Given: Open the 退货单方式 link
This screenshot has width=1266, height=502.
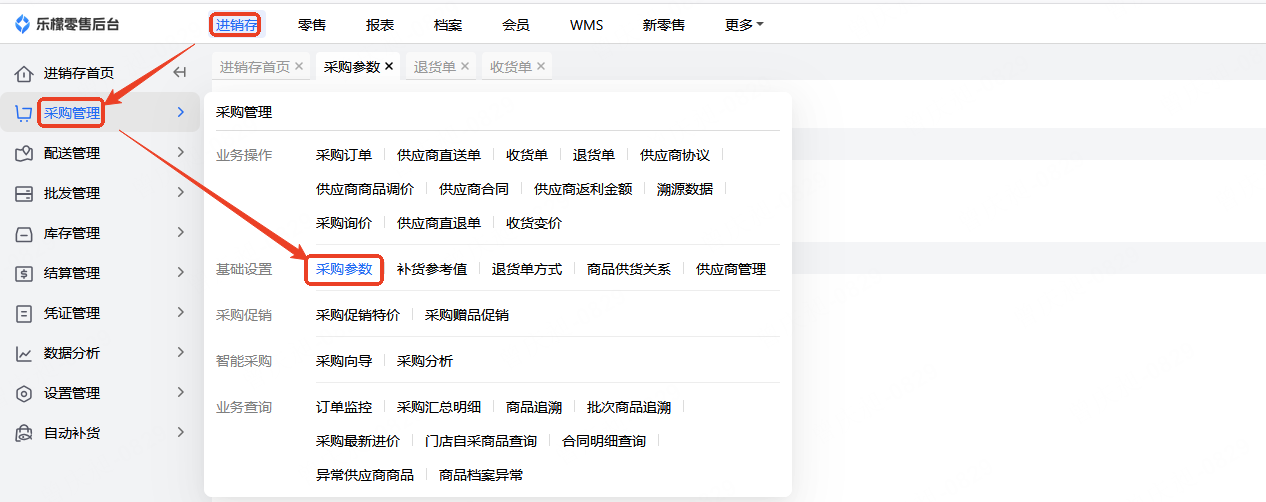Looking at the screenshot, I should click(527, 269).
